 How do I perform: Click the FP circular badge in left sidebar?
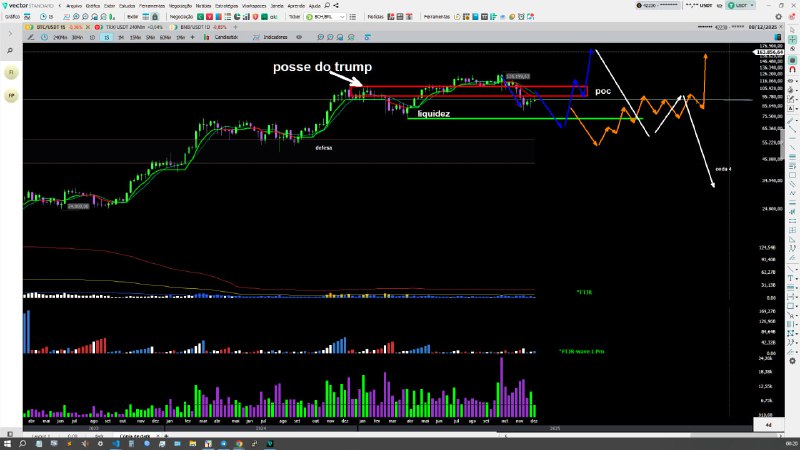click(x=11, y=96)
